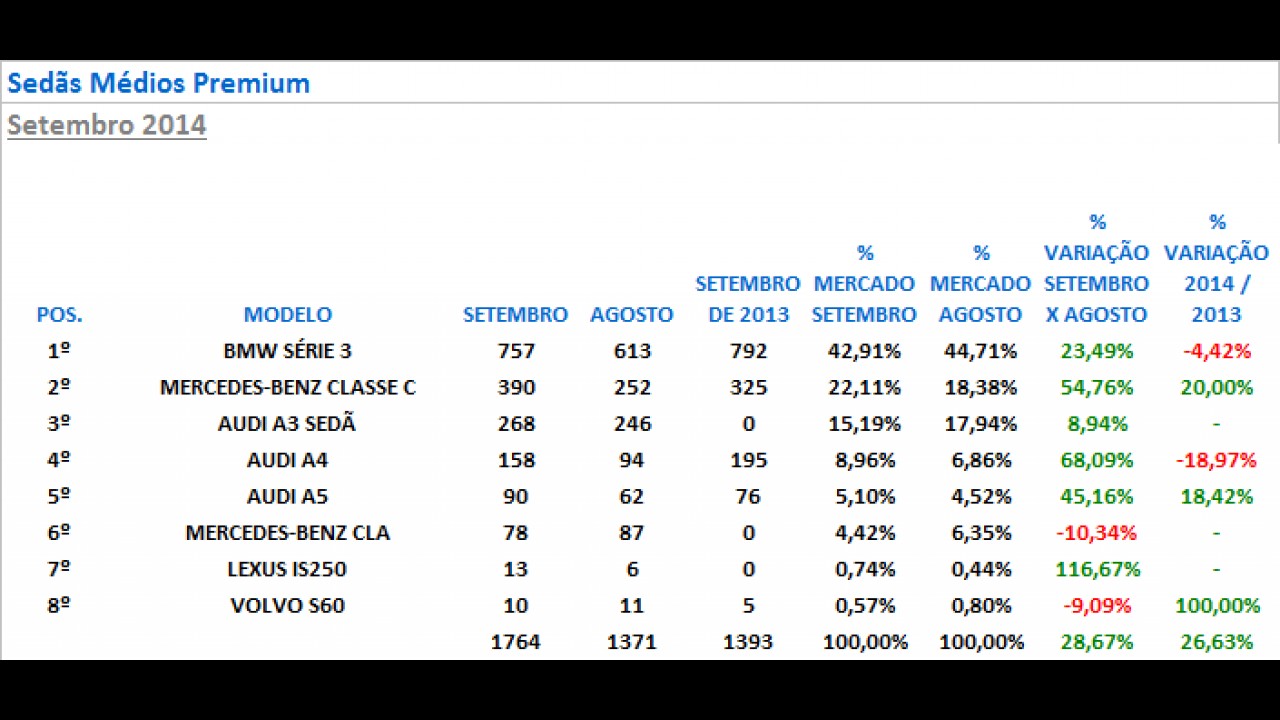Select Classe C August value '252'

(632, 387)
